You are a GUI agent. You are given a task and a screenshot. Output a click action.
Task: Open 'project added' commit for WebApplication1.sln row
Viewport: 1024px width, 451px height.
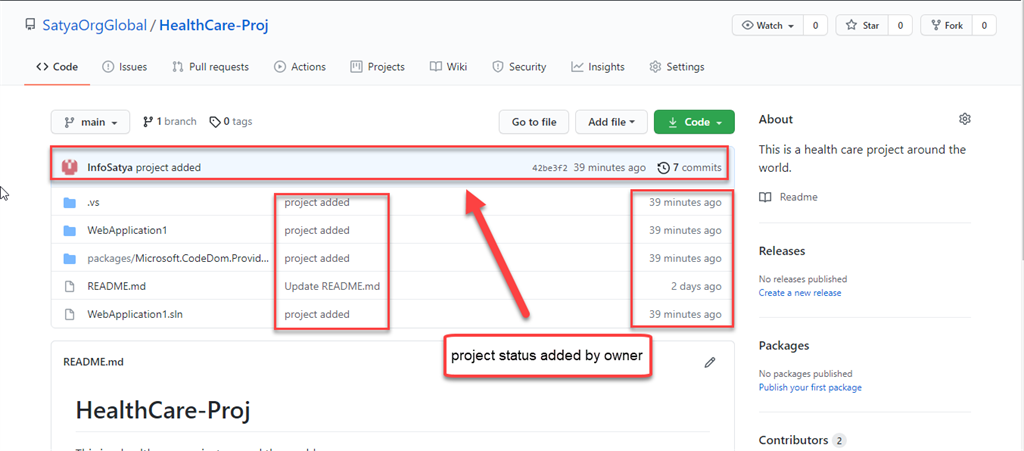pos(317,314)
